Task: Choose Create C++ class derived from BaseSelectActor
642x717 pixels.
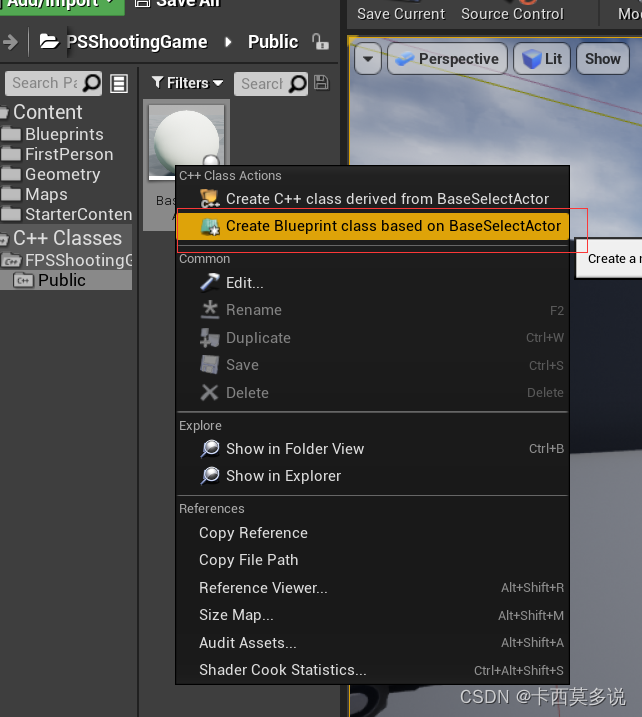Action: pyautogui.click(x=373, y=199)
